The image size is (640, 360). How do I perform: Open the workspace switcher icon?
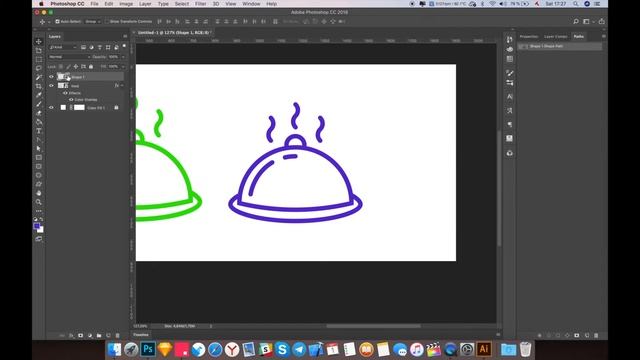[x=587, y=22]
